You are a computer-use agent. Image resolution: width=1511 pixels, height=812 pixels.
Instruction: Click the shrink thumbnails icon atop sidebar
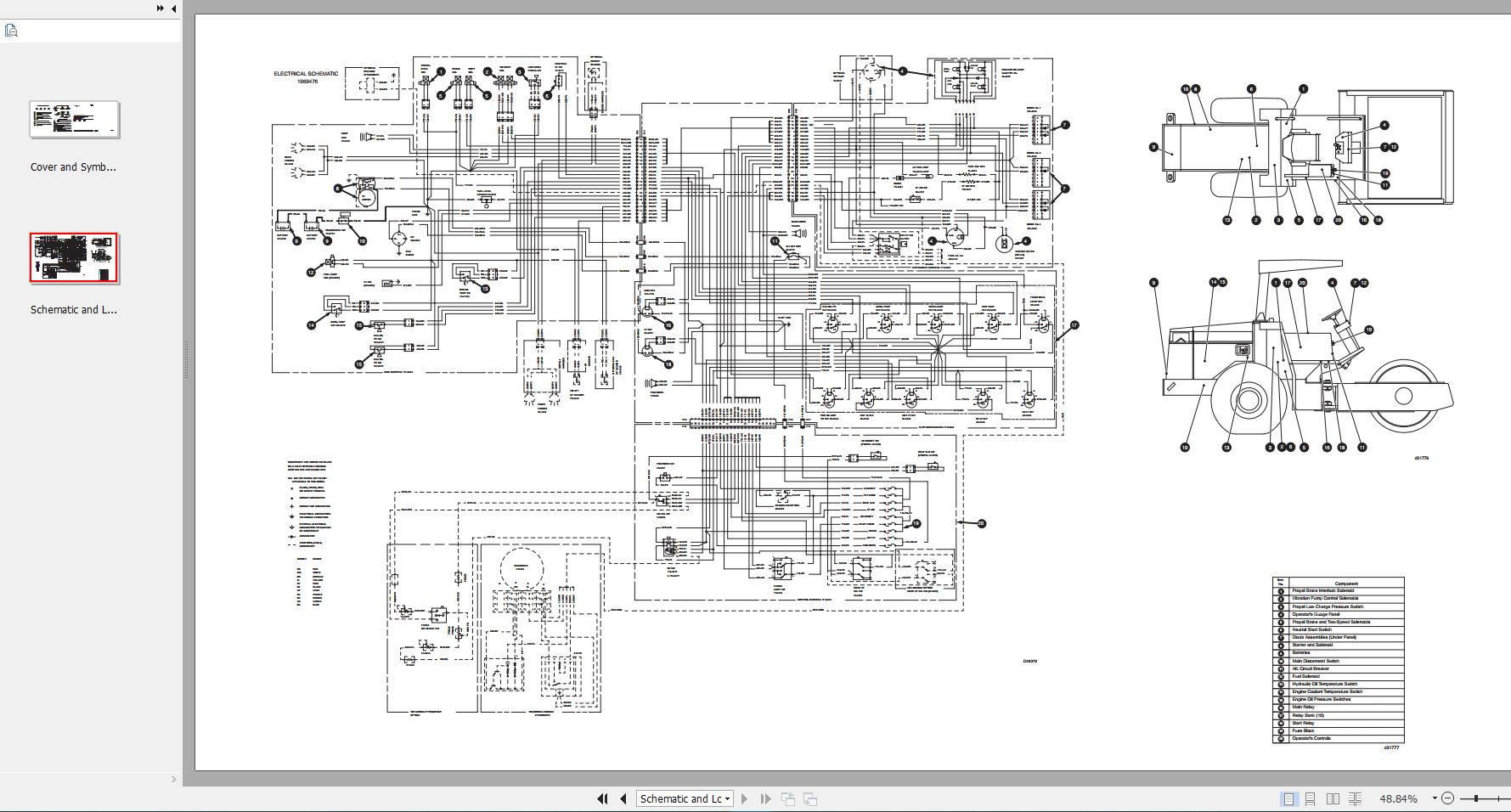[11, 30]
